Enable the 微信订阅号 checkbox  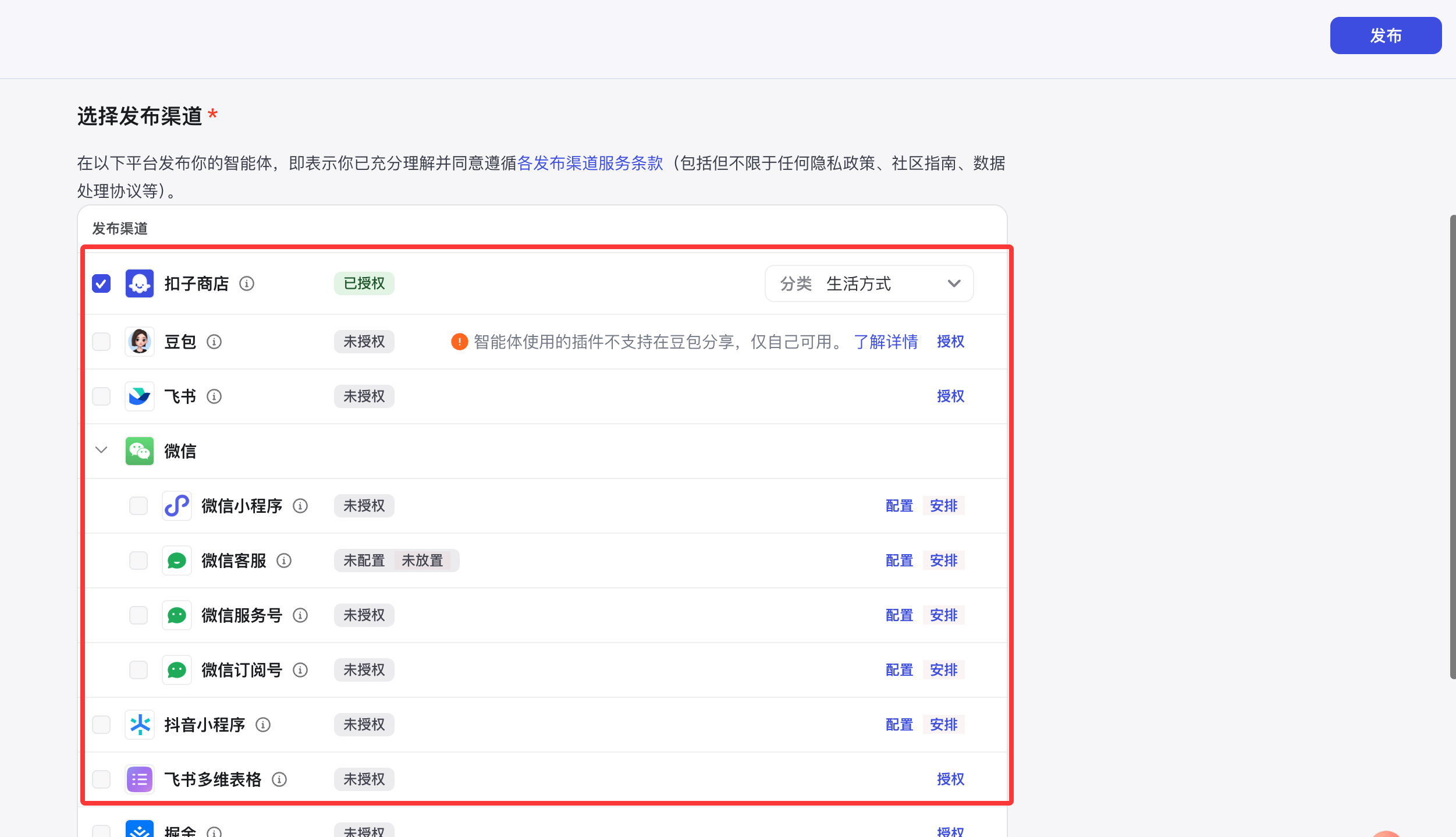(x=139, y=670)
